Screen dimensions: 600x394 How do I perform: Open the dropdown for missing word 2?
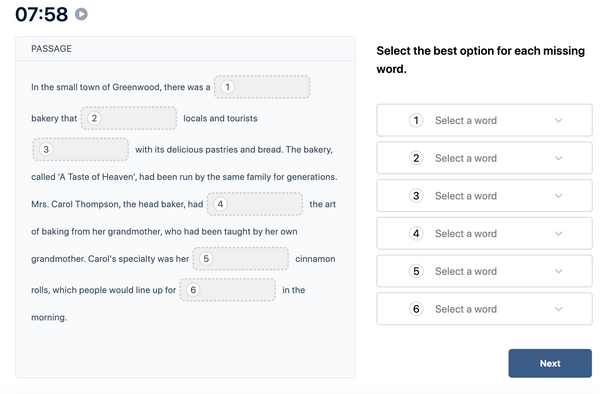pos(484,158)
